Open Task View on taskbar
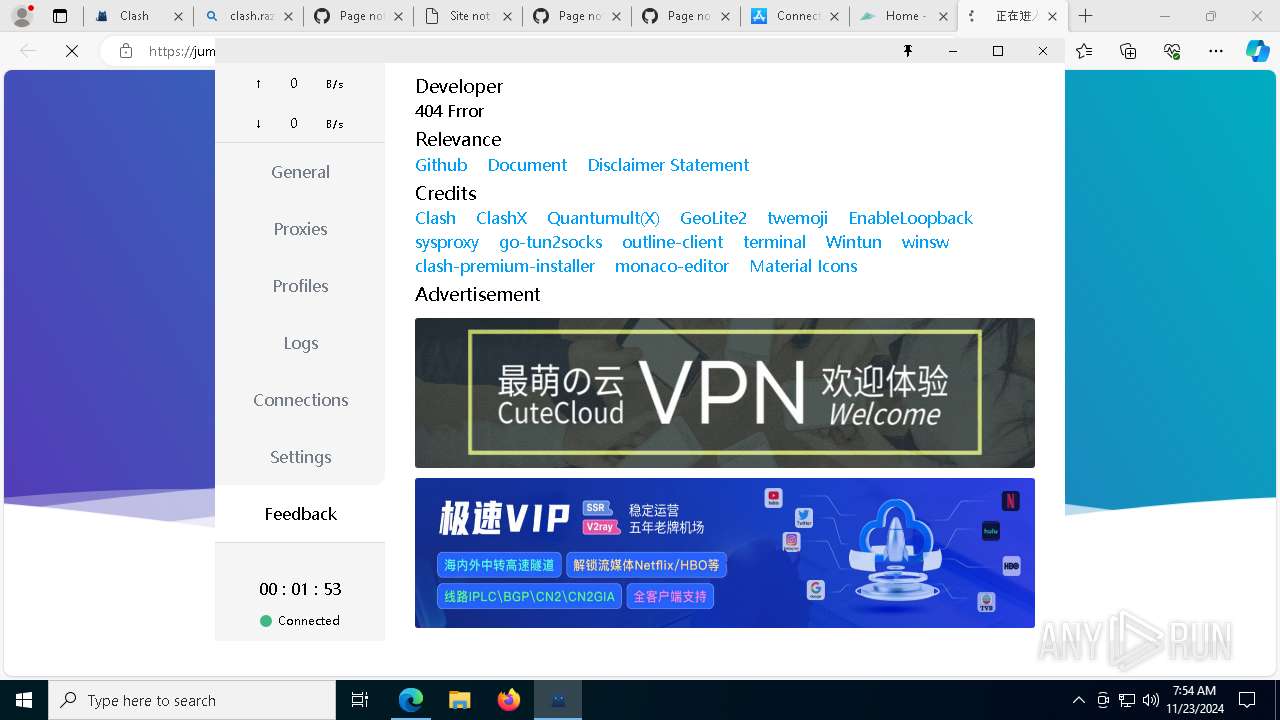1280x720 pixels. coord(360,700)
